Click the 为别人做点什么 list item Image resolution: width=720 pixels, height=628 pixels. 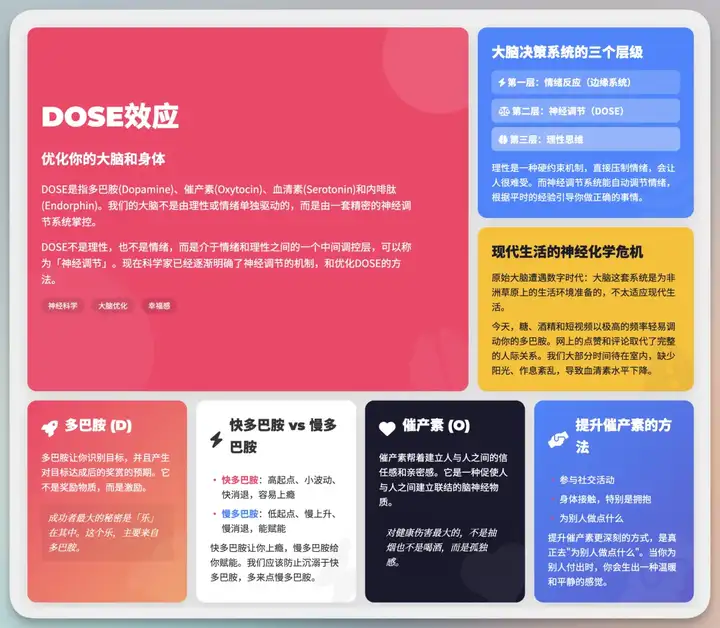coord(591,518)
